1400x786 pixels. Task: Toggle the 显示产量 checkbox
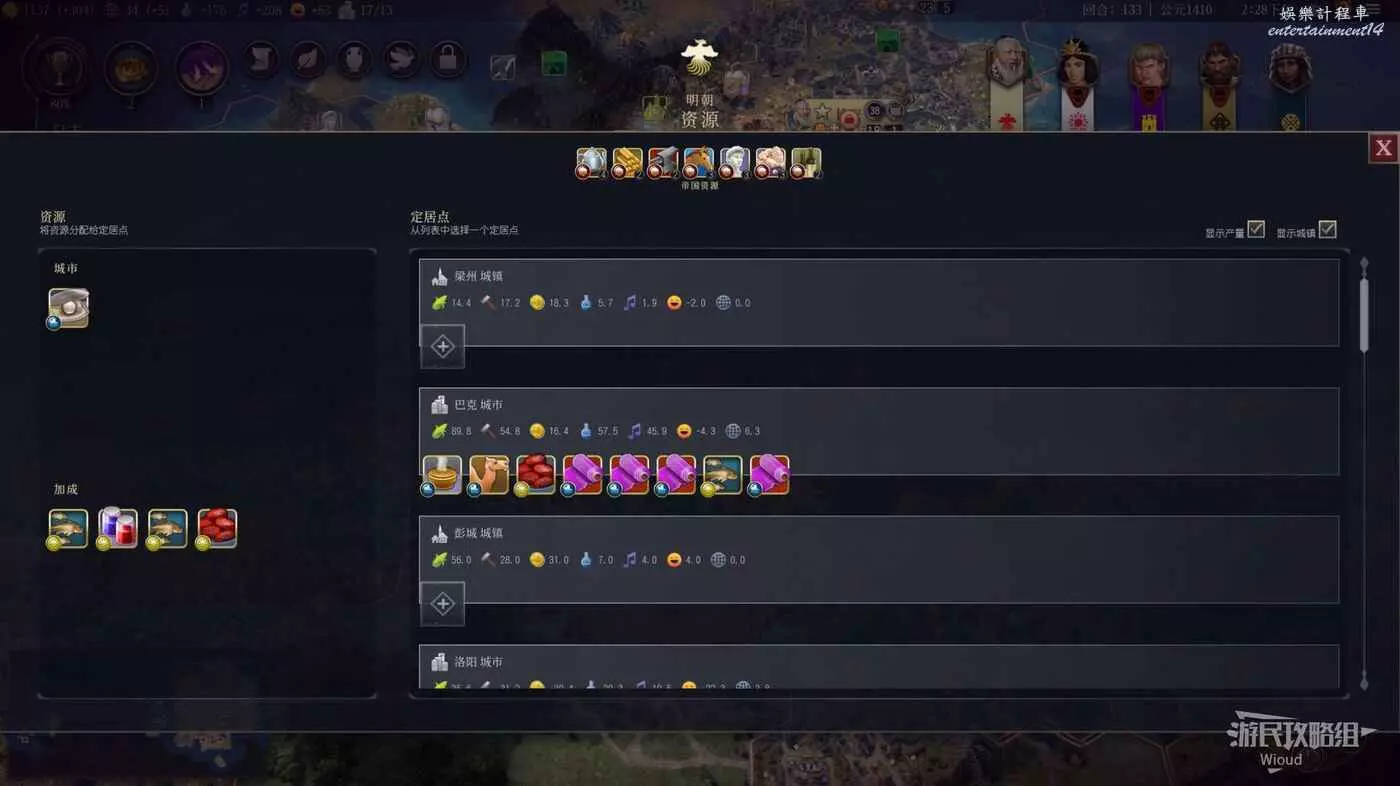pos(1256,230)
